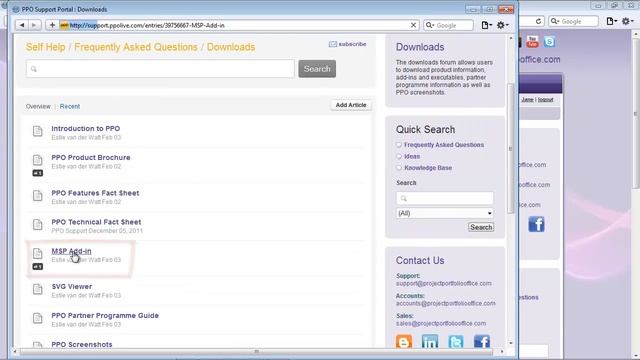This screenshot has width=640, height=360.
Task: Click document icon beside PPO Technical Fact Sheet
Action: (38, 224)
